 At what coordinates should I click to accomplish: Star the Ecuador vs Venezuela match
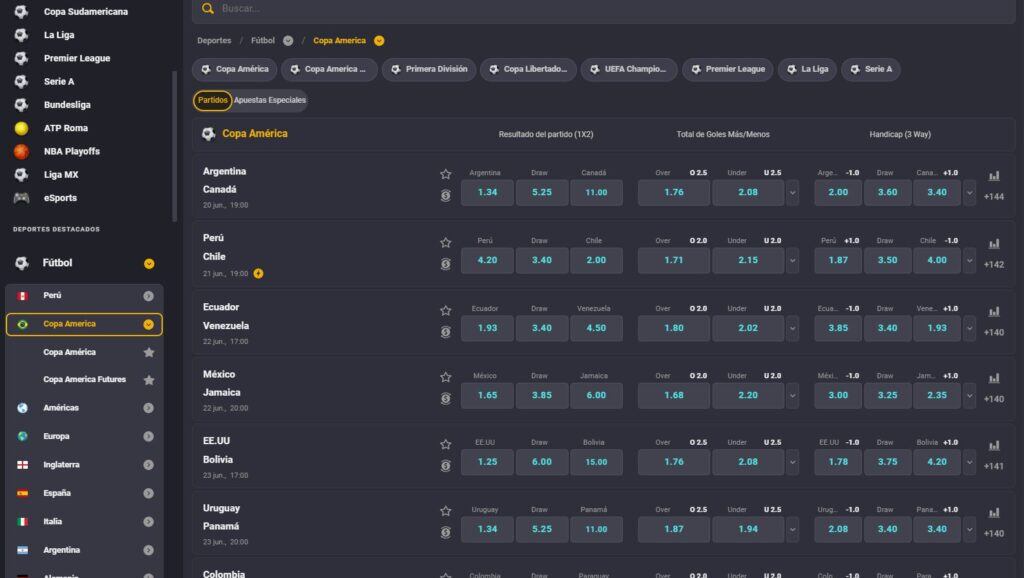446,310
